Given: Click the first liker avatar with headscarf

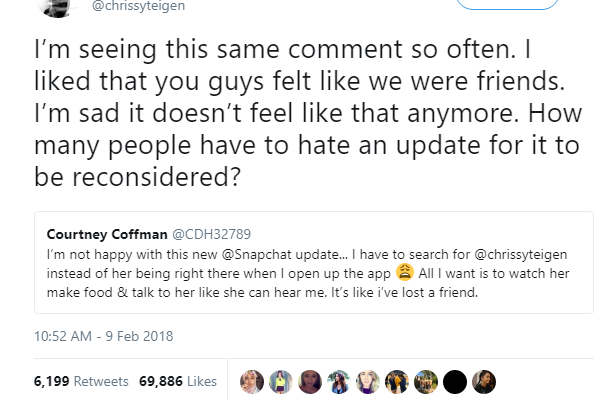Looking at the screenshot, I should 253,381.
